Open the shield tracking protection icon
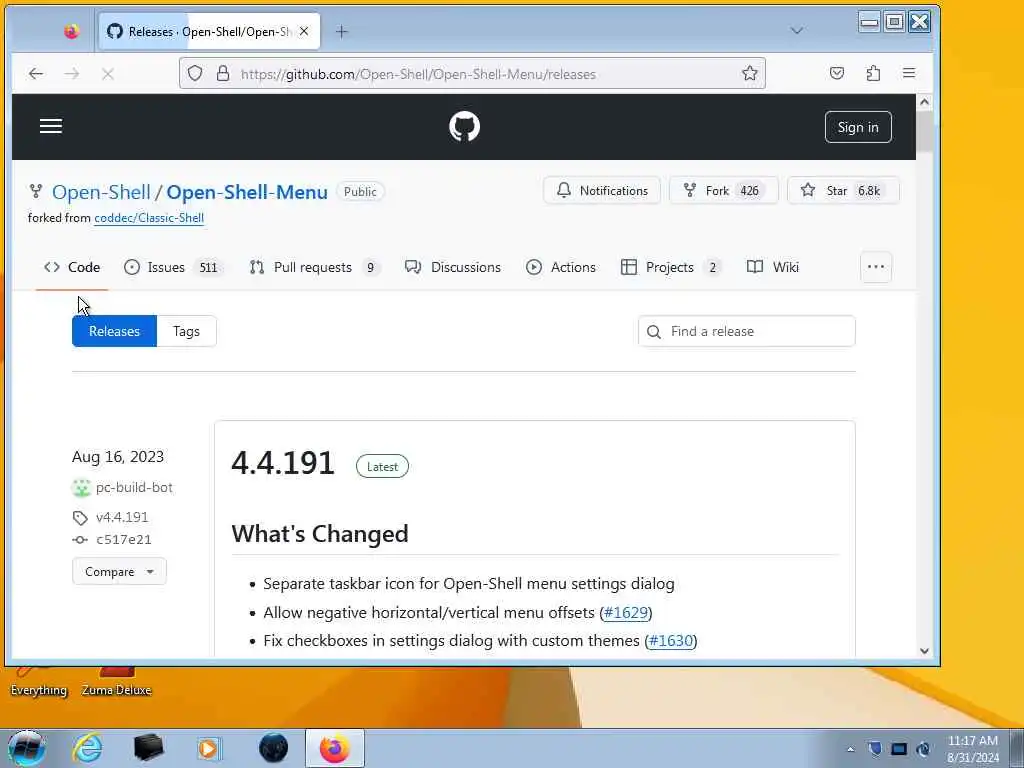Viewport: 1024px width, 768px height. [x=195, y=73]
